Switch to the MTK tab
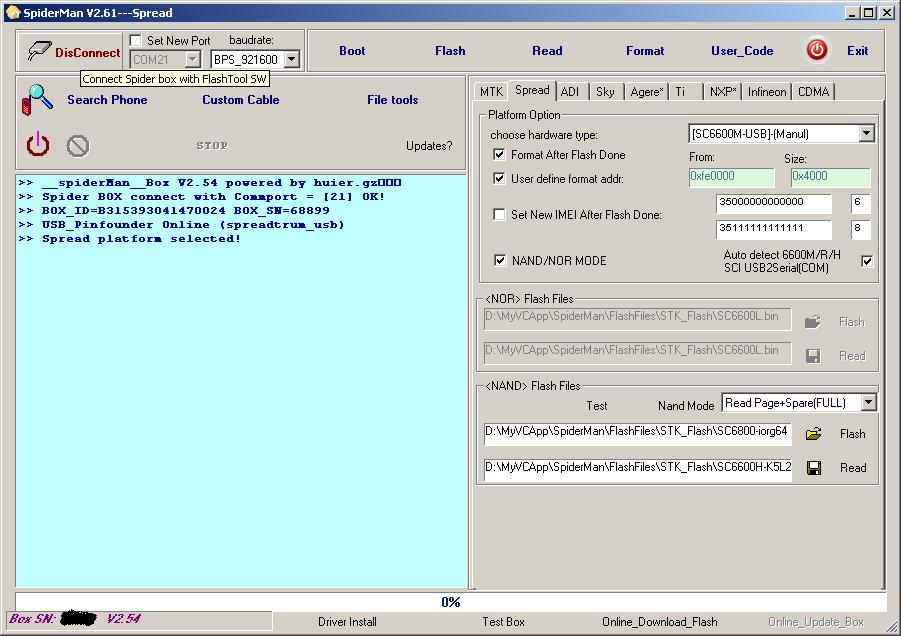The width and height of the screenshot is (901, 636). click(x=491, y=92)
